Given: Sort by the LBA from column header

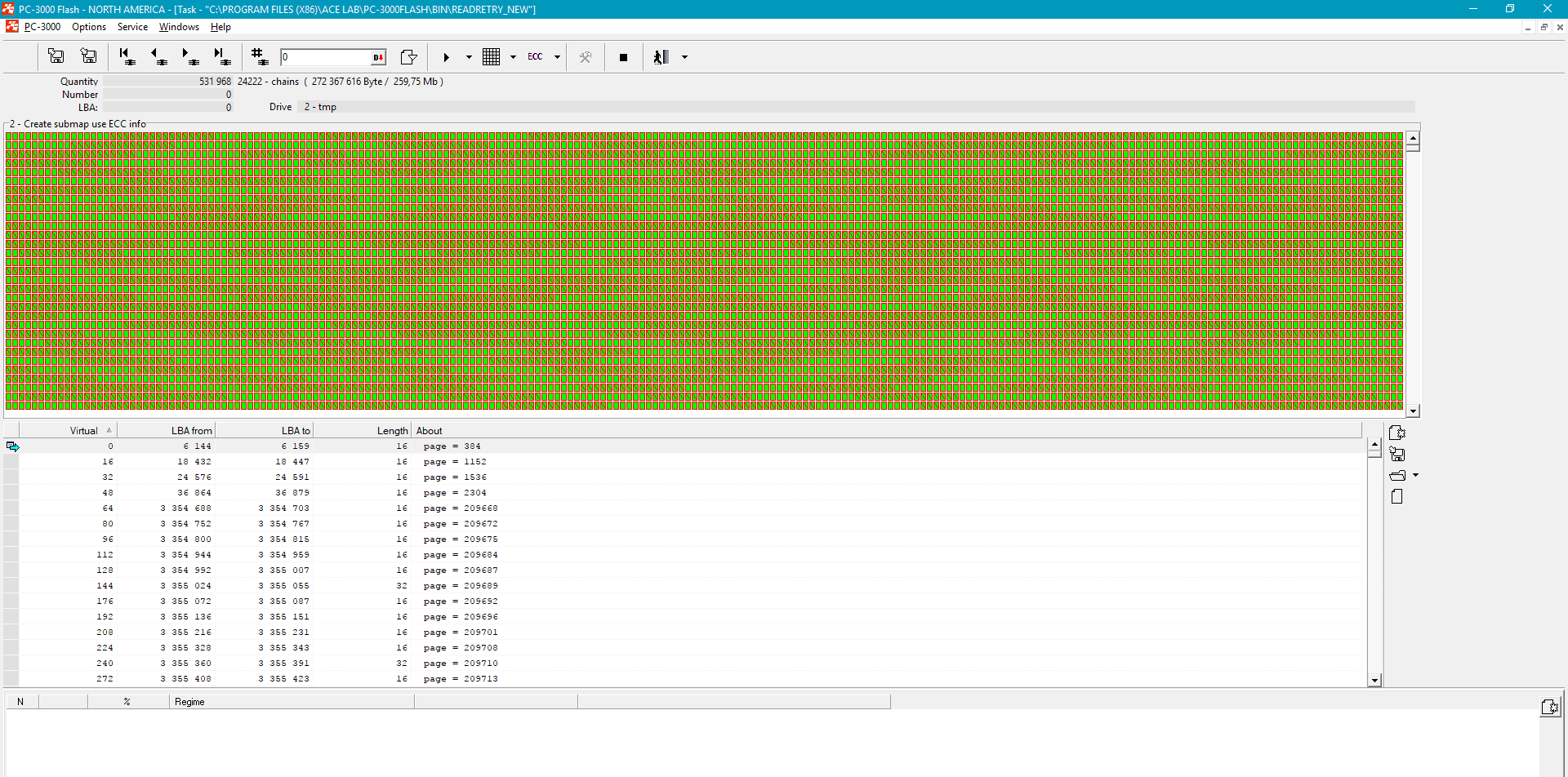Looking at the screenshot, I should (166, 430).
